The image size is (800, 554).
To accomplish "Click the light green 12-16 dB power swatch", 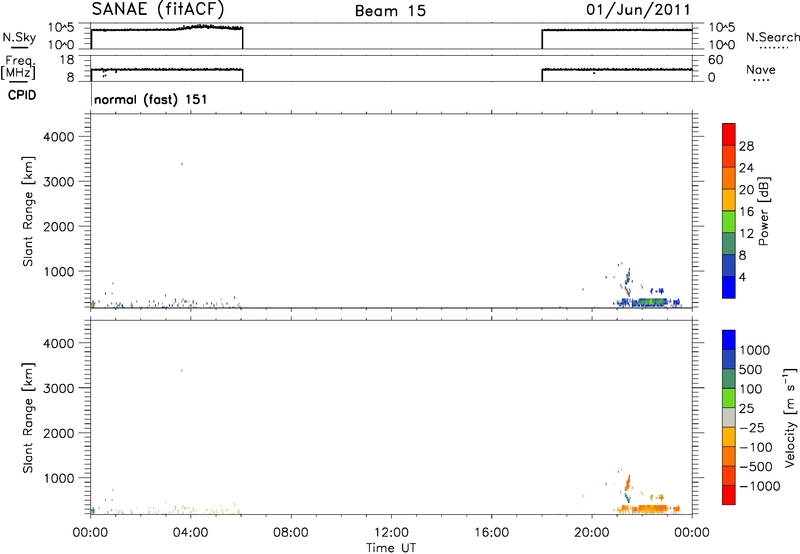I will [729, 221].
